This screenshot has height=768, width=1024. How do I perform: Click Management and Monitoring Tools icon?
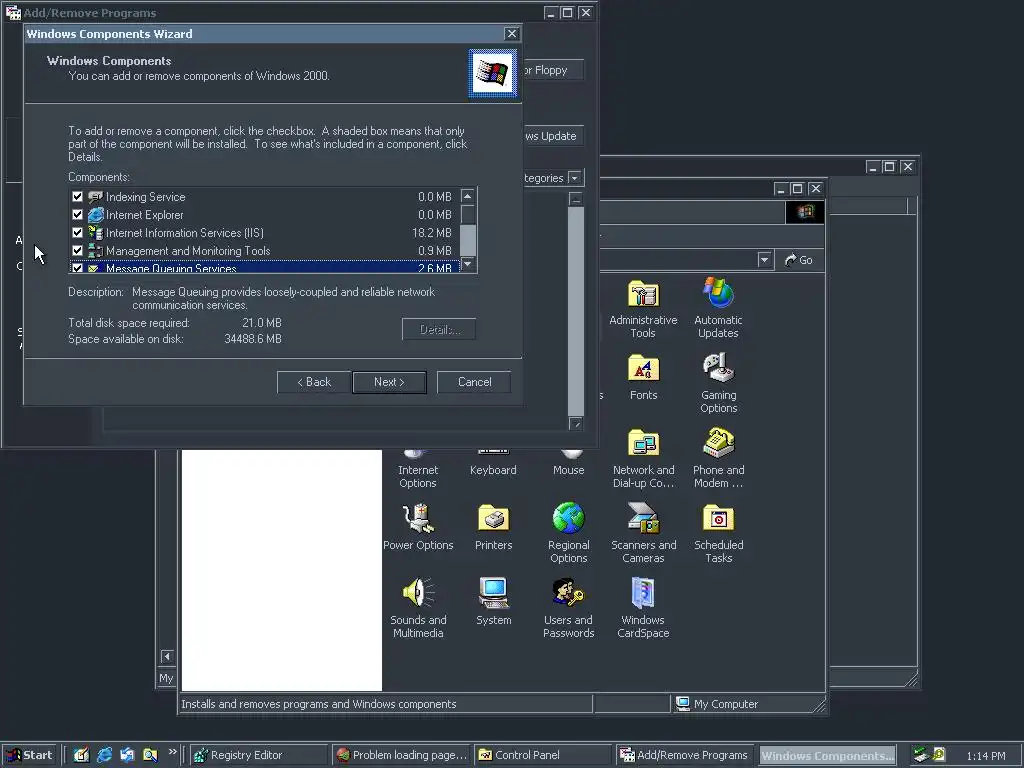pyautogui.click(x=95, y=251)
